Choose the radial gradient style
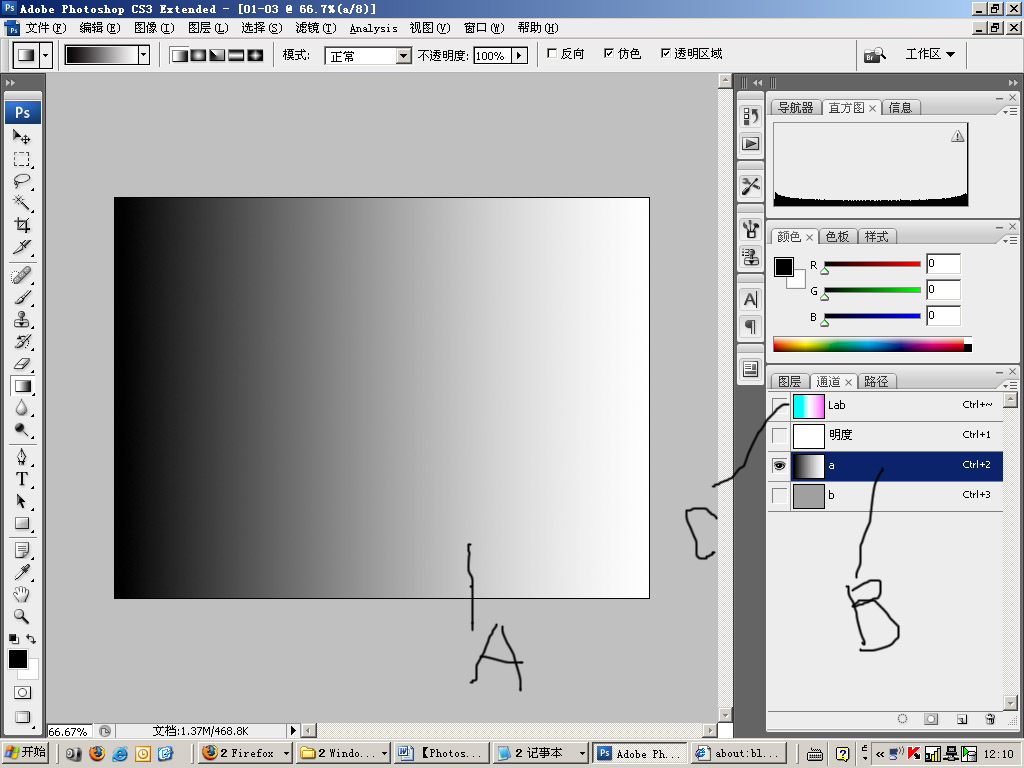The width and height of the screenshot is (1024, 768). click(x=198, y=56)
